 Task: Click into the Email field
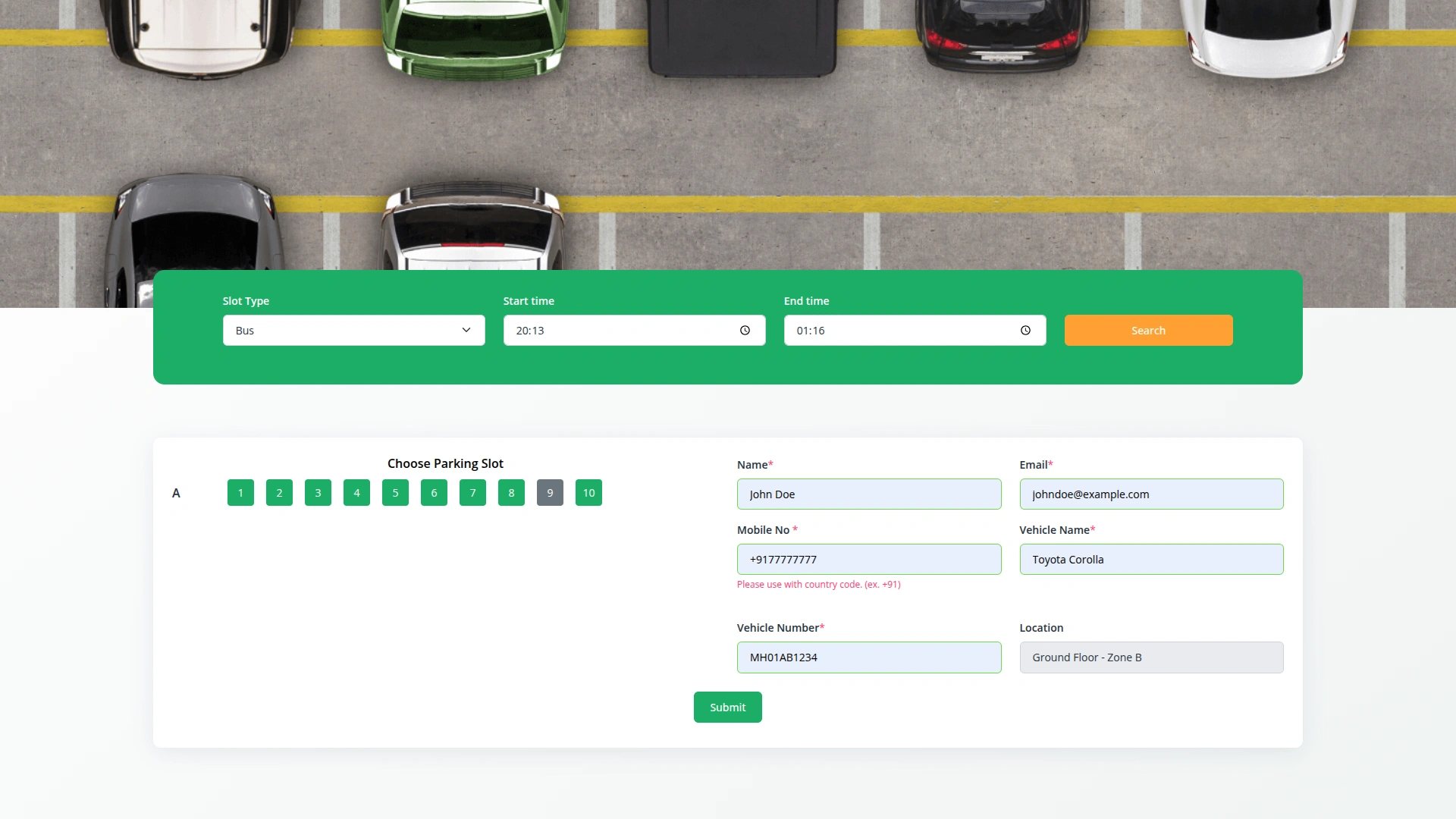click(x=1150, y=494)
